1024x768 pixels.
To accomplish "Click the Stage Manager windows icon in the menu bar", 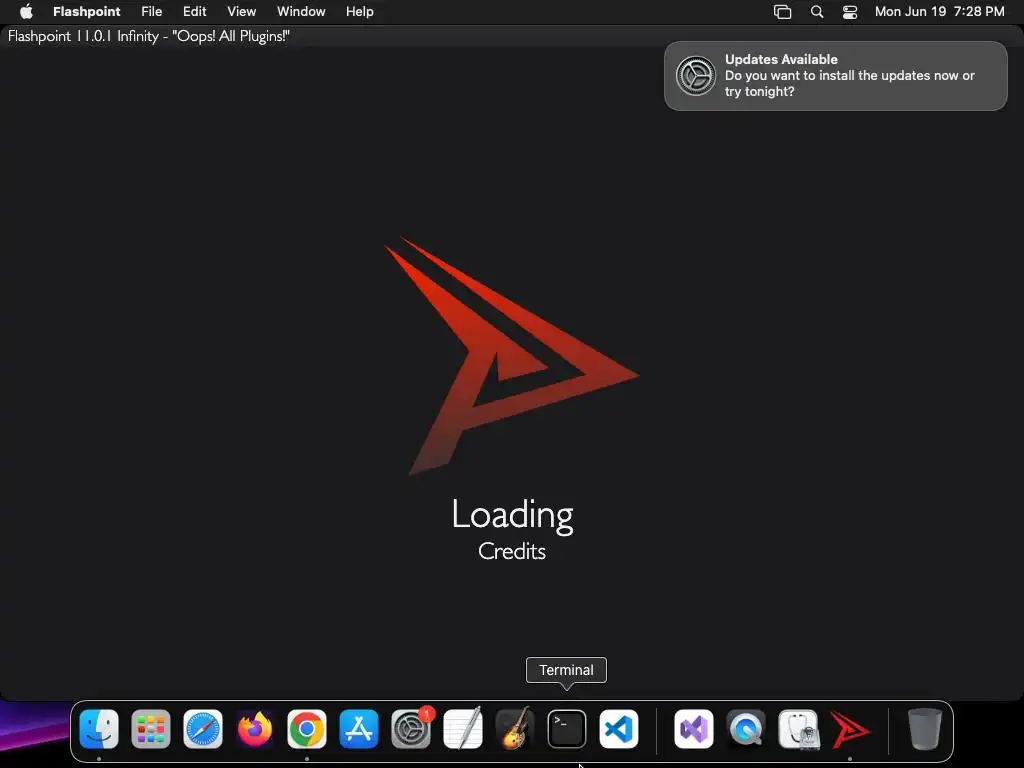I will click(x=782, y=11).
